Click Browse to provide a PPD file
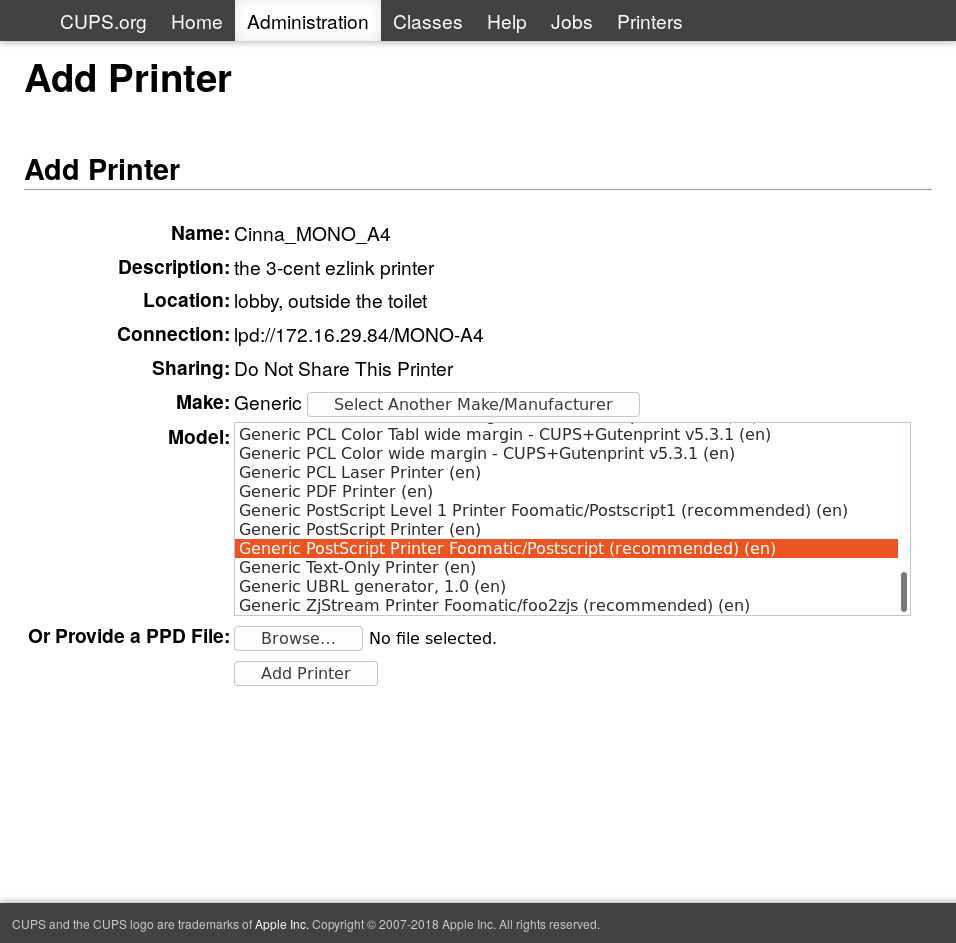 [298, 638]
